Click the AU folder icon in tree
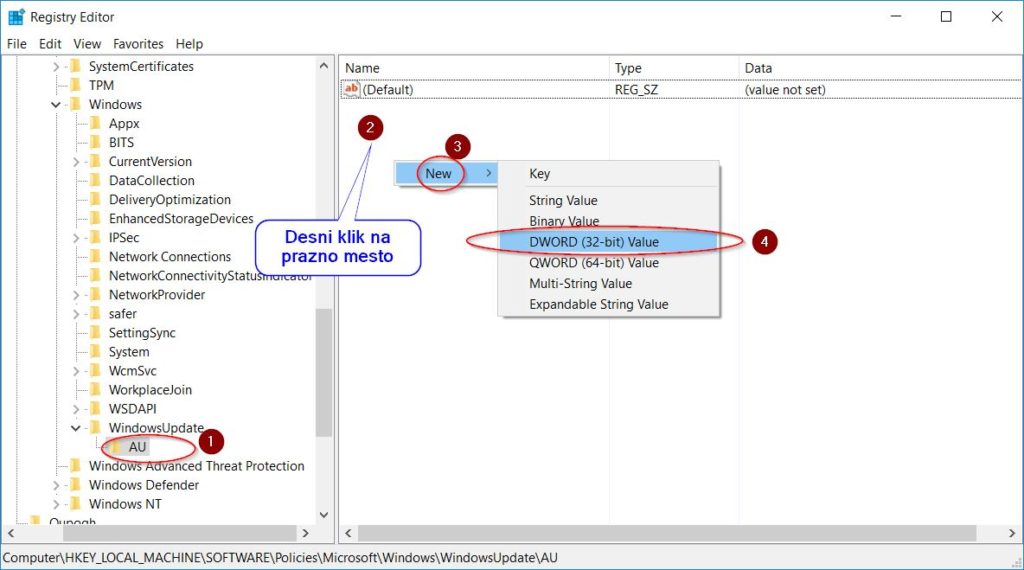This screenshot has width=1024, height=570. click(116, 447)
